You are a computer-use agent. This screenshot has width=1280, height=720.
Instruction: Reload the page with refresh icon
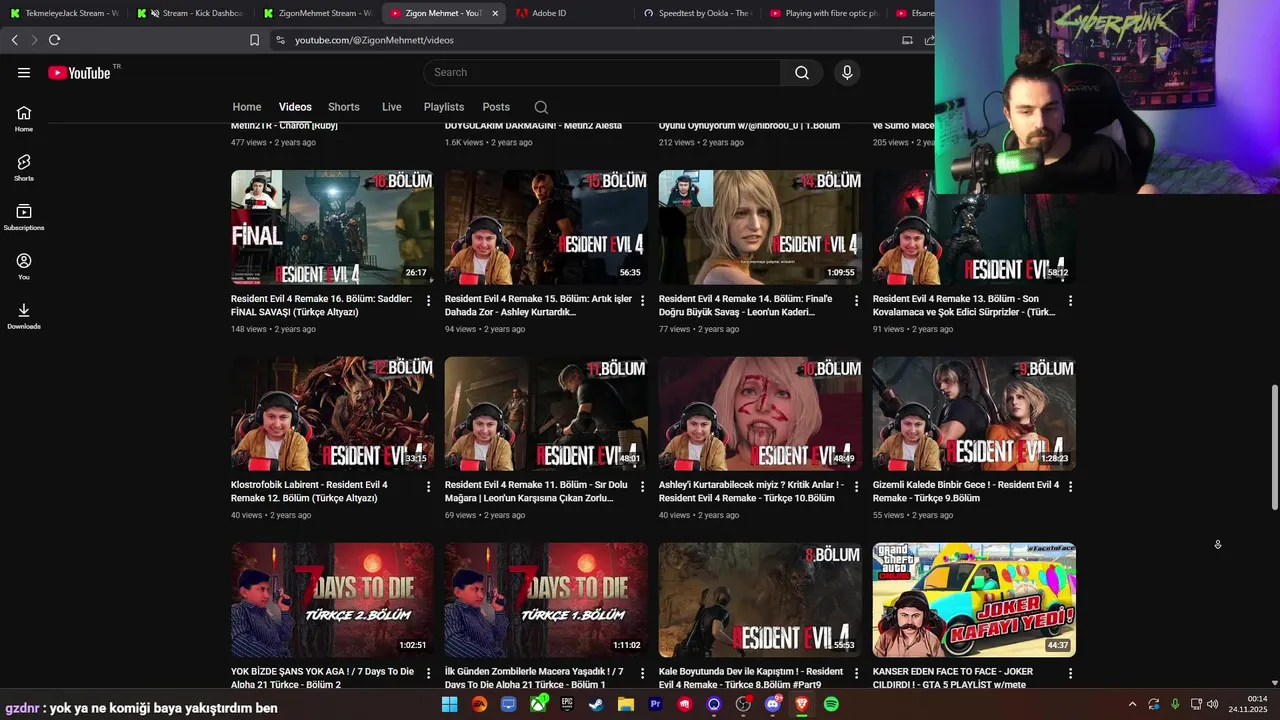(x=54, y=40)
